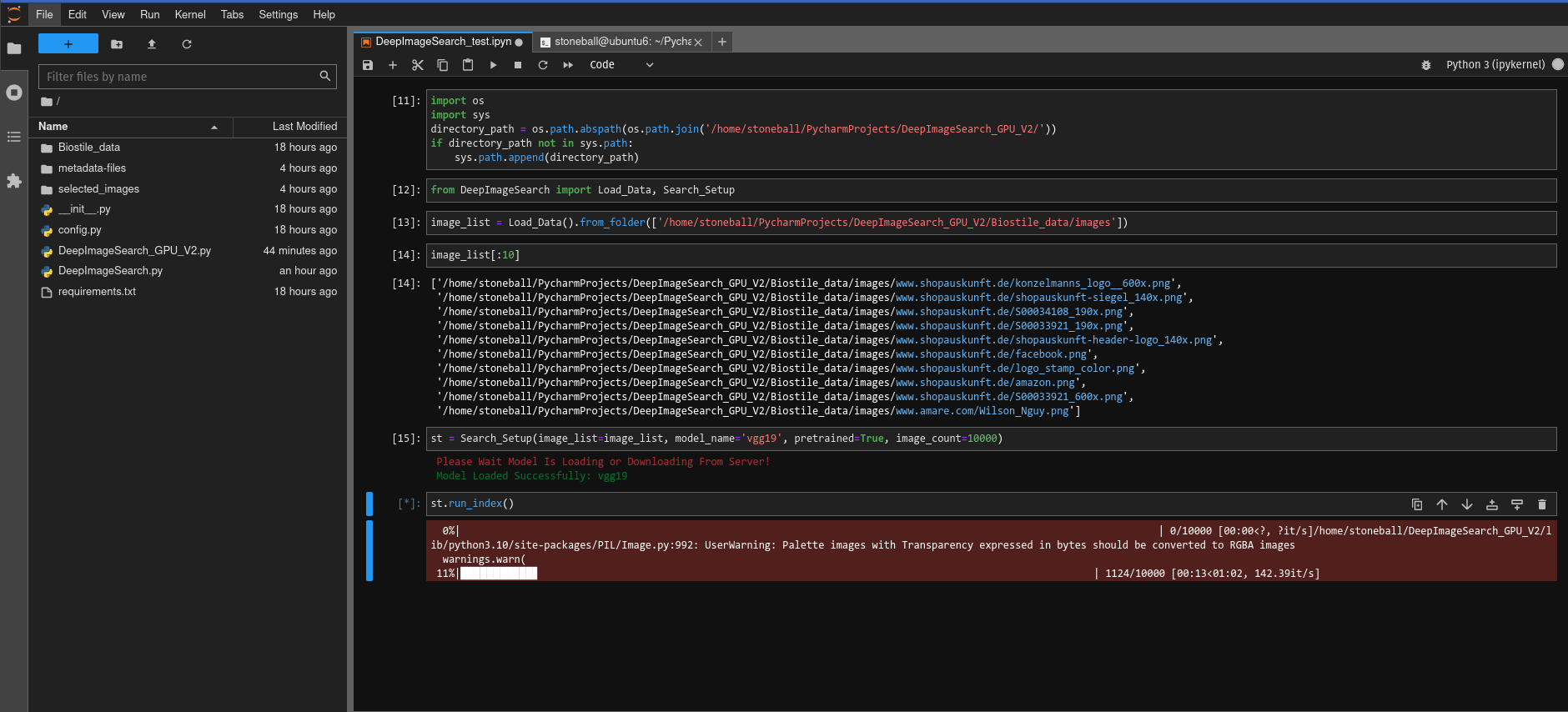The width and height of the screenshot is (1568, 712).
Task: Select the __init__.py file
Action: pos(188,209)
